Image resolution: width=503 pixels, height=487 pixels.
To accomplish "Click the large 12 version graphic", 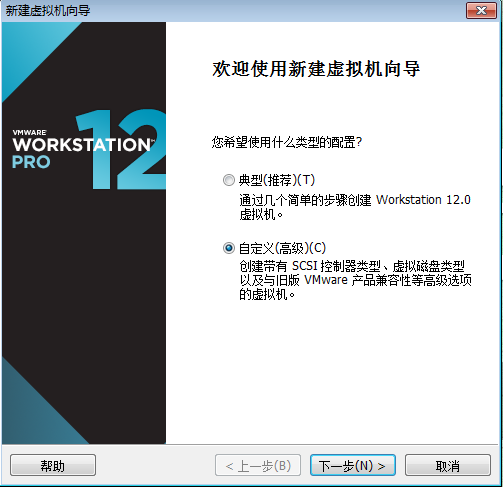I will coord(121,149).
